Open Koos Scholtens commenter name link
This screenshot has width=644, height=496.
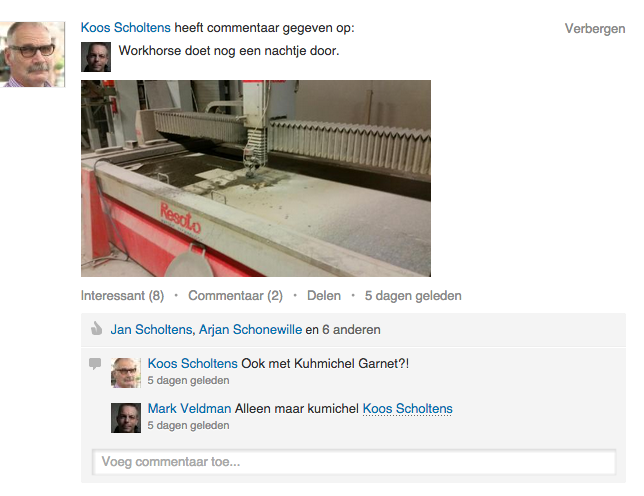(193, 363)
